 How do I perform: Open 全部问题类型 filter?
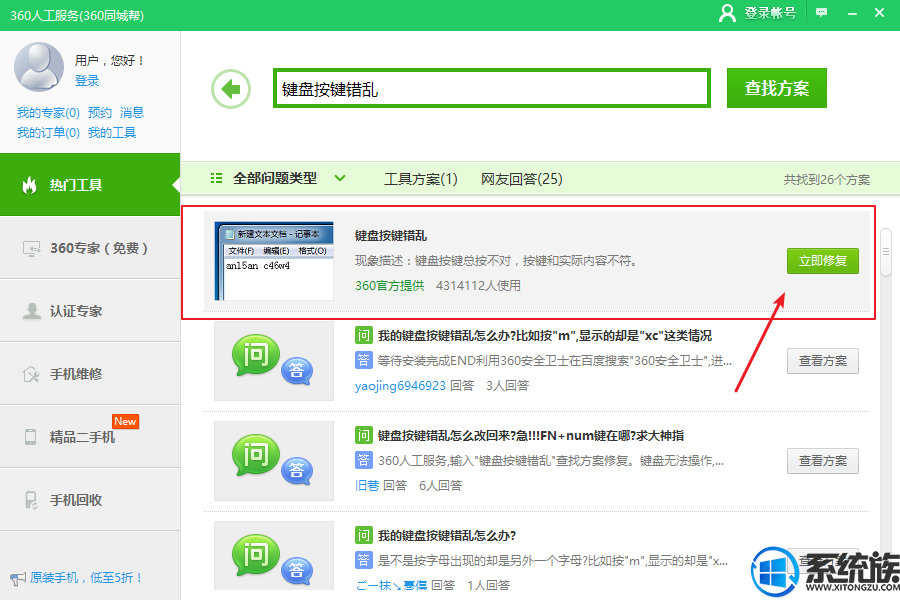click(x=275, y=179)
